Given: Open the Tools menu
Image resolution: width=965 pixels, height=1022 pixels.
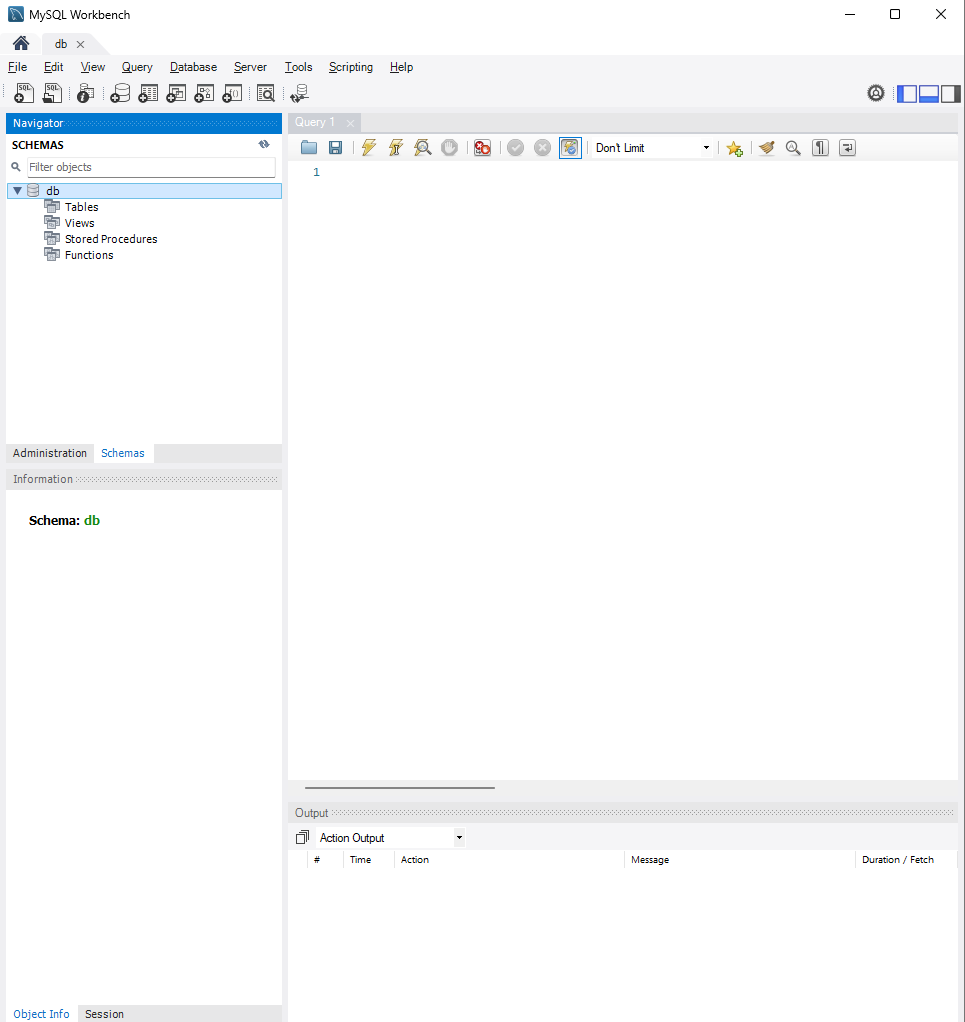Looking at the screenshot, I should tap(298, 67).
